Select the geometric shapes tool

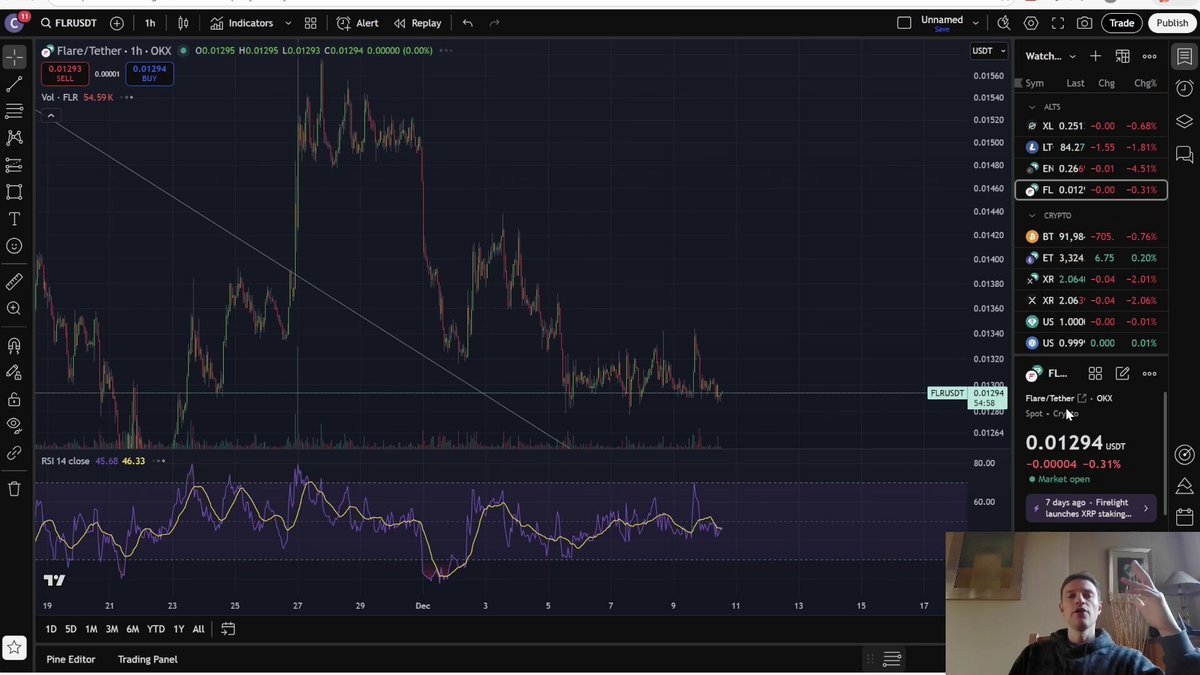[x=14, y=192]
